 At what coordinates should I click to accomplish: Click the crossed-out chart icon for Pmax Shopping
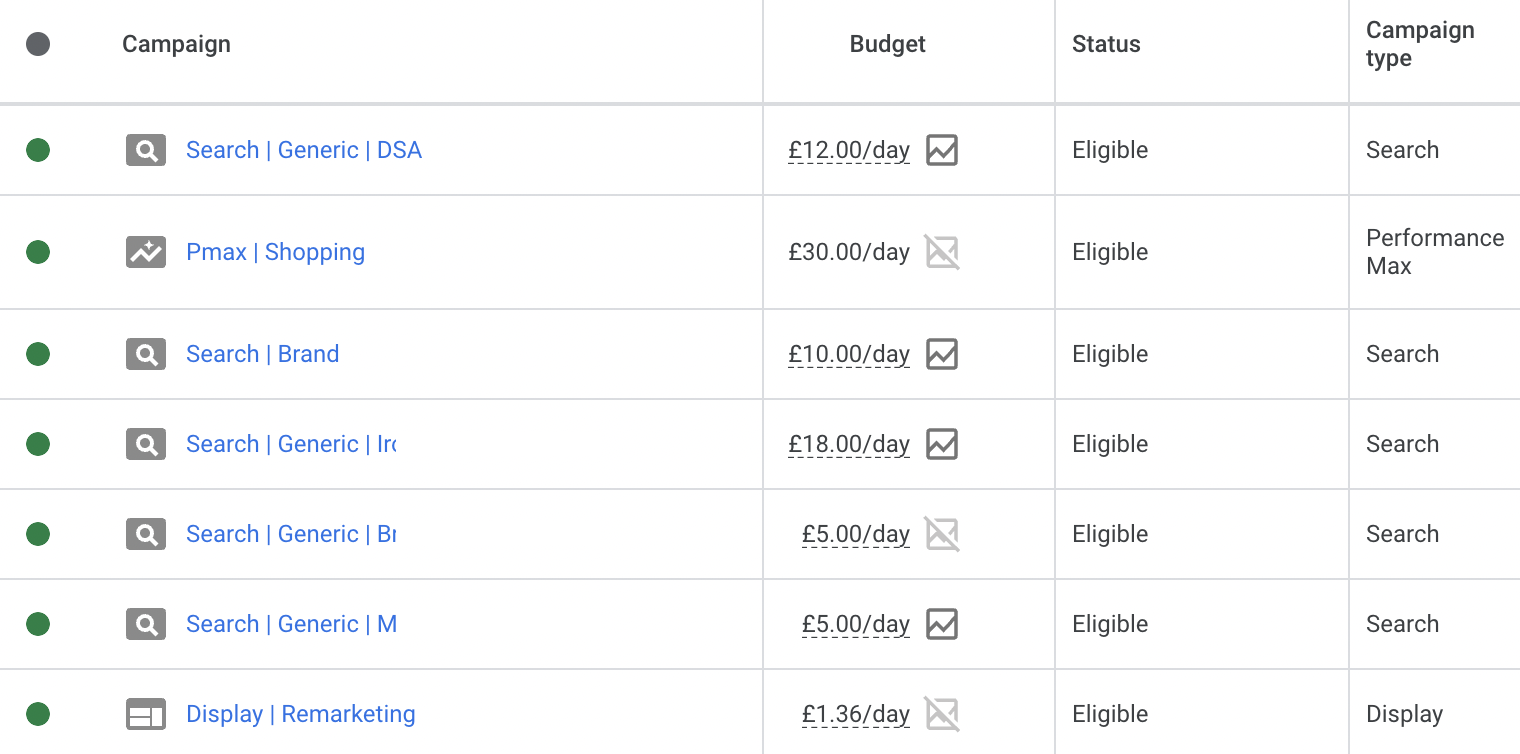(x=941, y=252)
